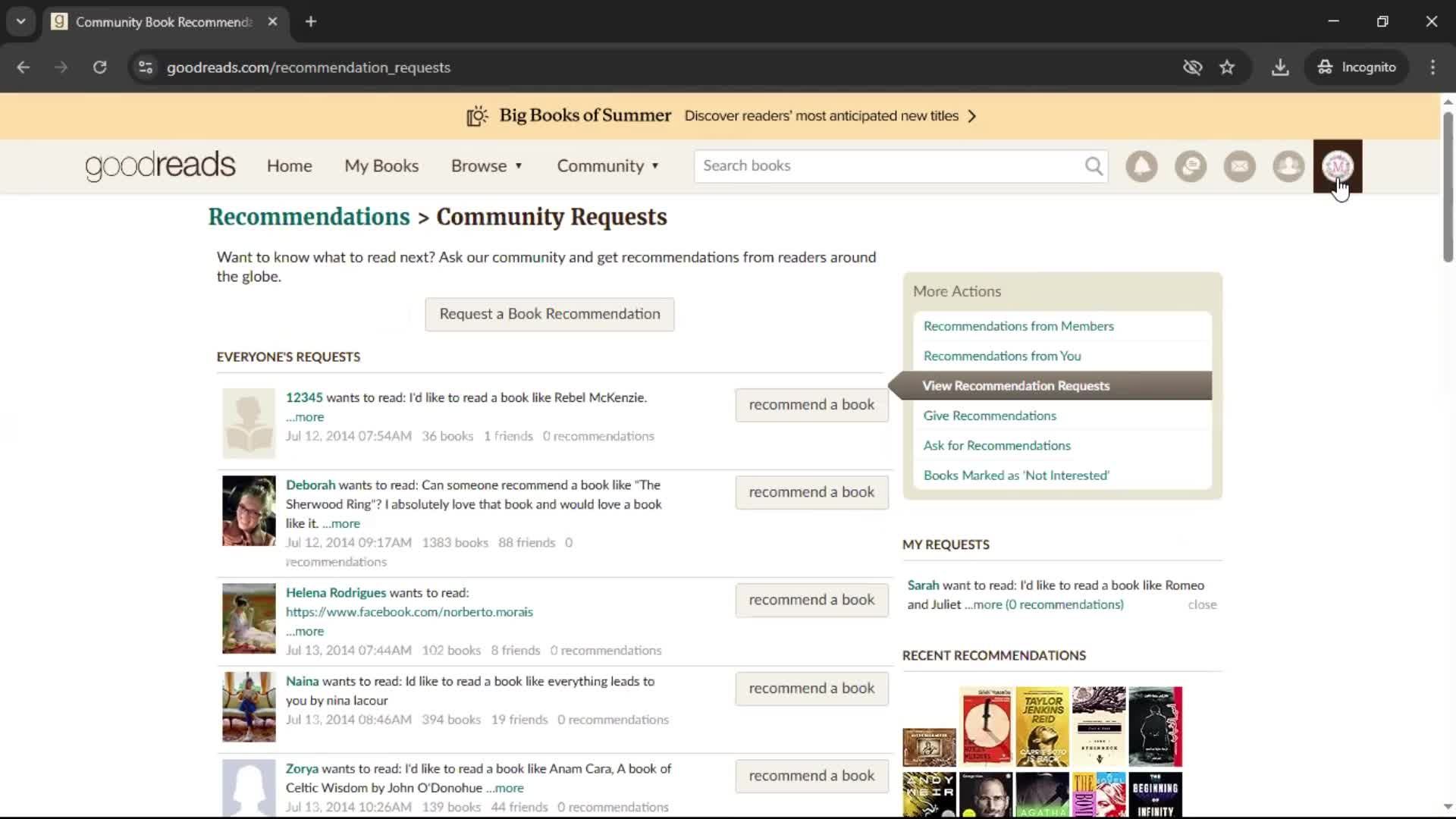Viewport: 1456px width, 819px height.
Task: Click the page vertical scrollbar thumb
Action: 1448,187
